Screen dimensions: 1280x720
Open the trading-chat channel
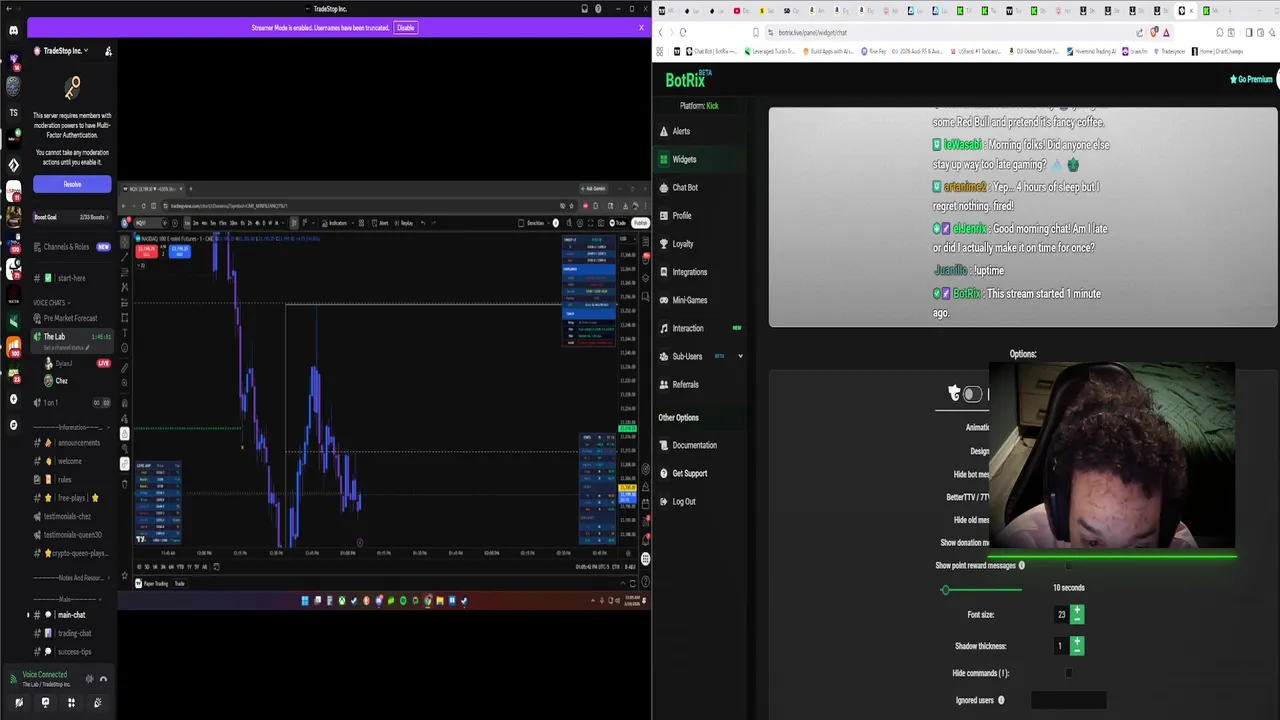coord(72,633)
